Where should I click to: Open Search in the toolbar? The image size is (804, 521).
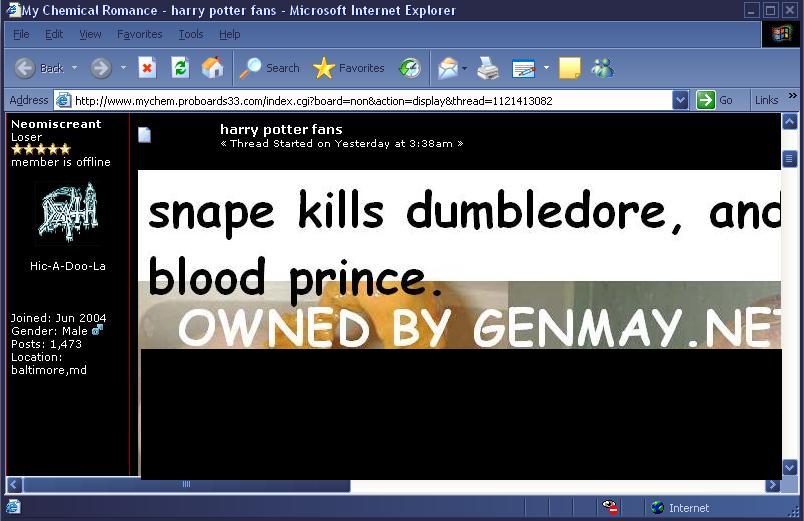[x=270, y=68]
